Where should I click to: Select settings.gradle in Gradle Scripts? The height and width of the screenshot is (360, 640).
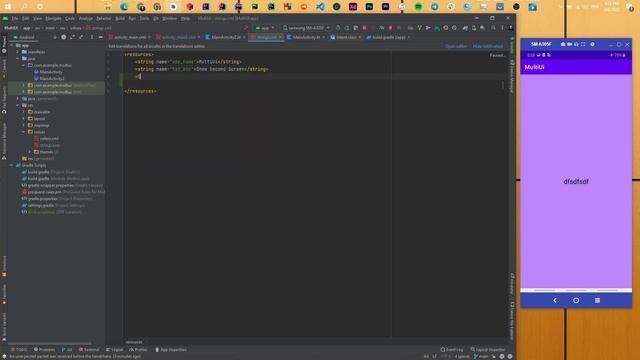(53, 205)
